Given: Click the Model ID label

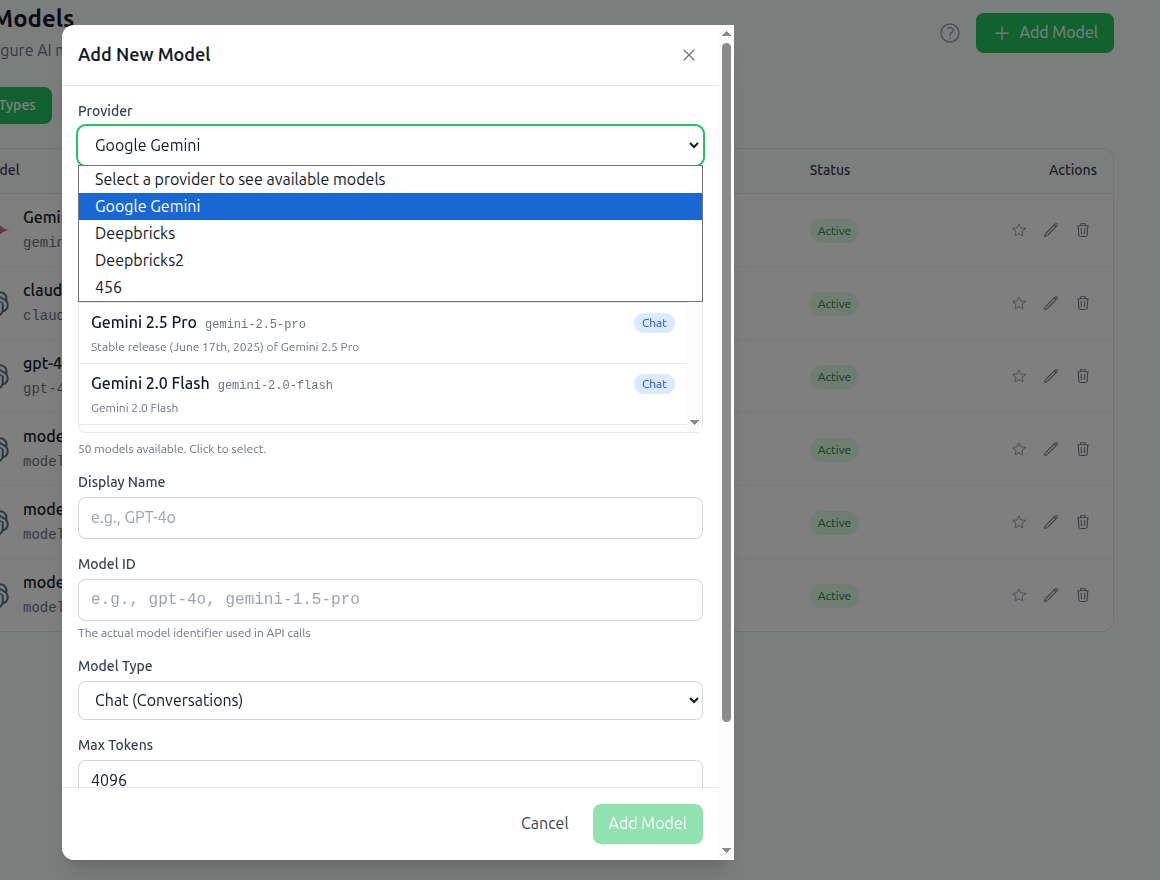Looking at the screenshot, I should [x=107, y=564].
